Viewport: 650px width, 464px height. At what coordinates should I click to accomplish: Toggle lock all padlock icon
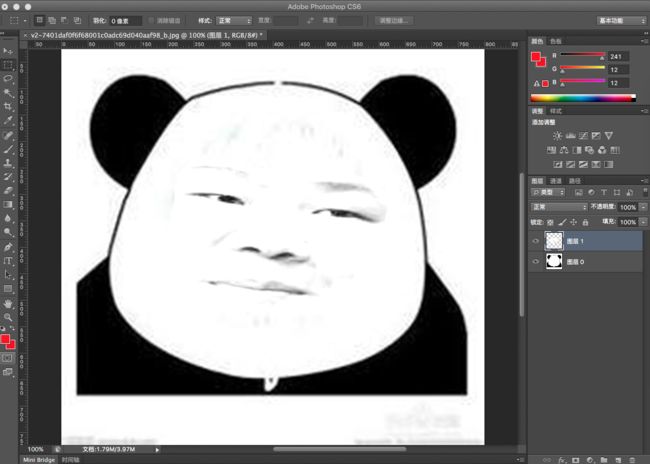coord(585,222)
